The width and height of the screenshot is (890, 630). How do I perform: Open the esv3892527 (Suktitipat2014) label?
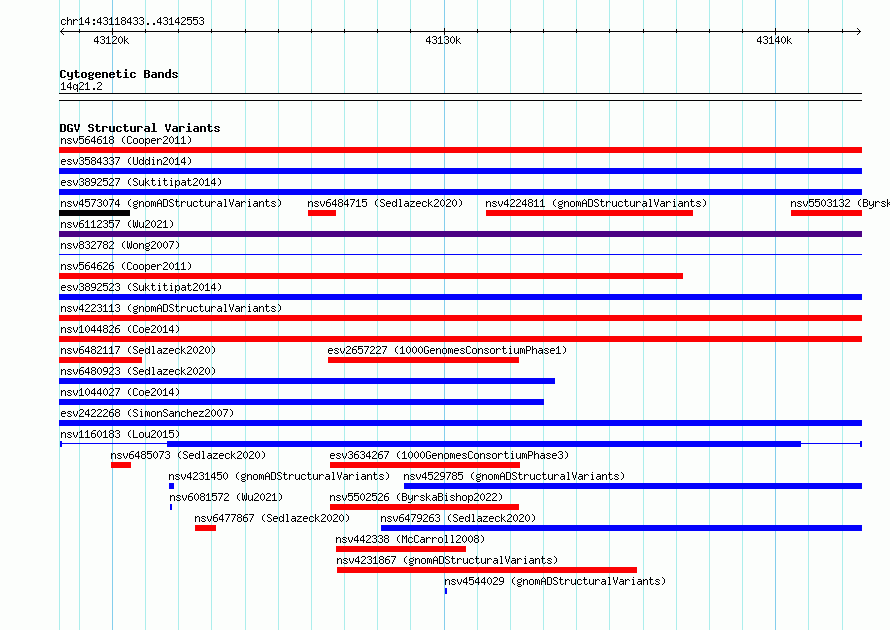click(x=141, y=182)
